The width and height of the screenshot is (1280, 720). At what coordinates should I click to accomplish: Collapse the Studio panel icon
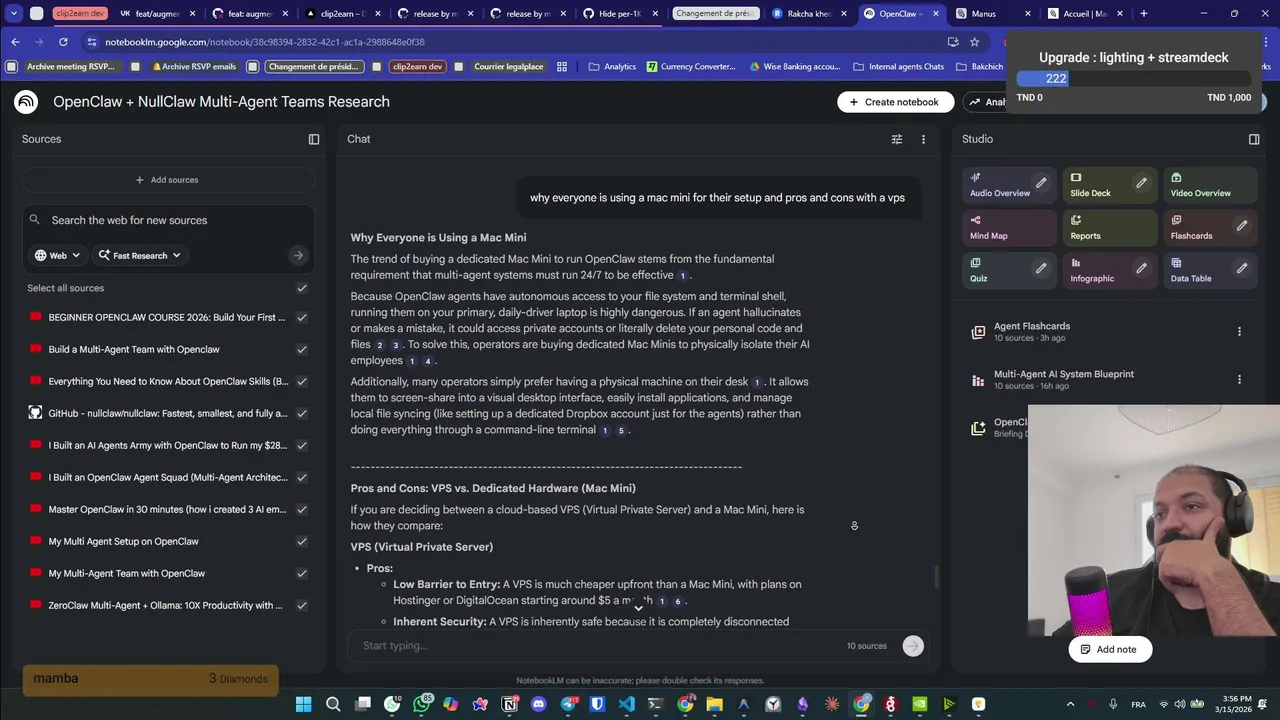(1254, 139)
